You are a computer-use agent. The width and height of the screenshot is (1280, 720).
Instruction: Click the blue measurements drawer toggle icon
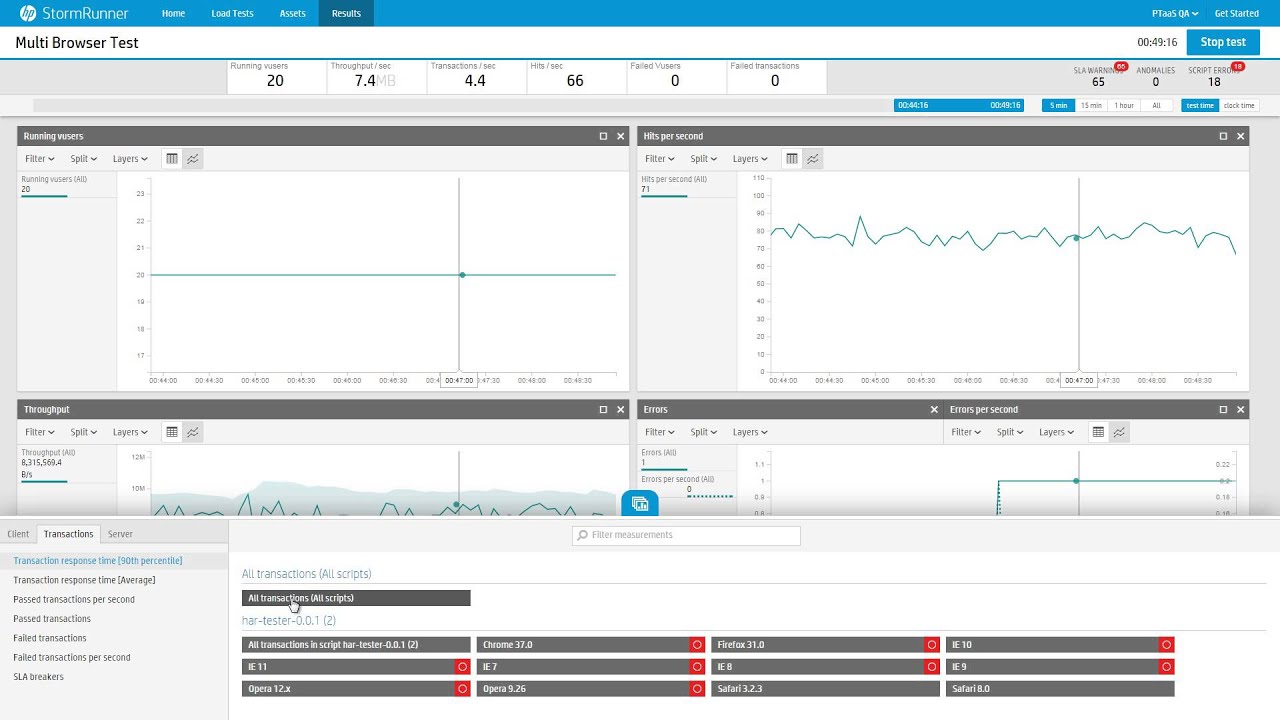640,504
